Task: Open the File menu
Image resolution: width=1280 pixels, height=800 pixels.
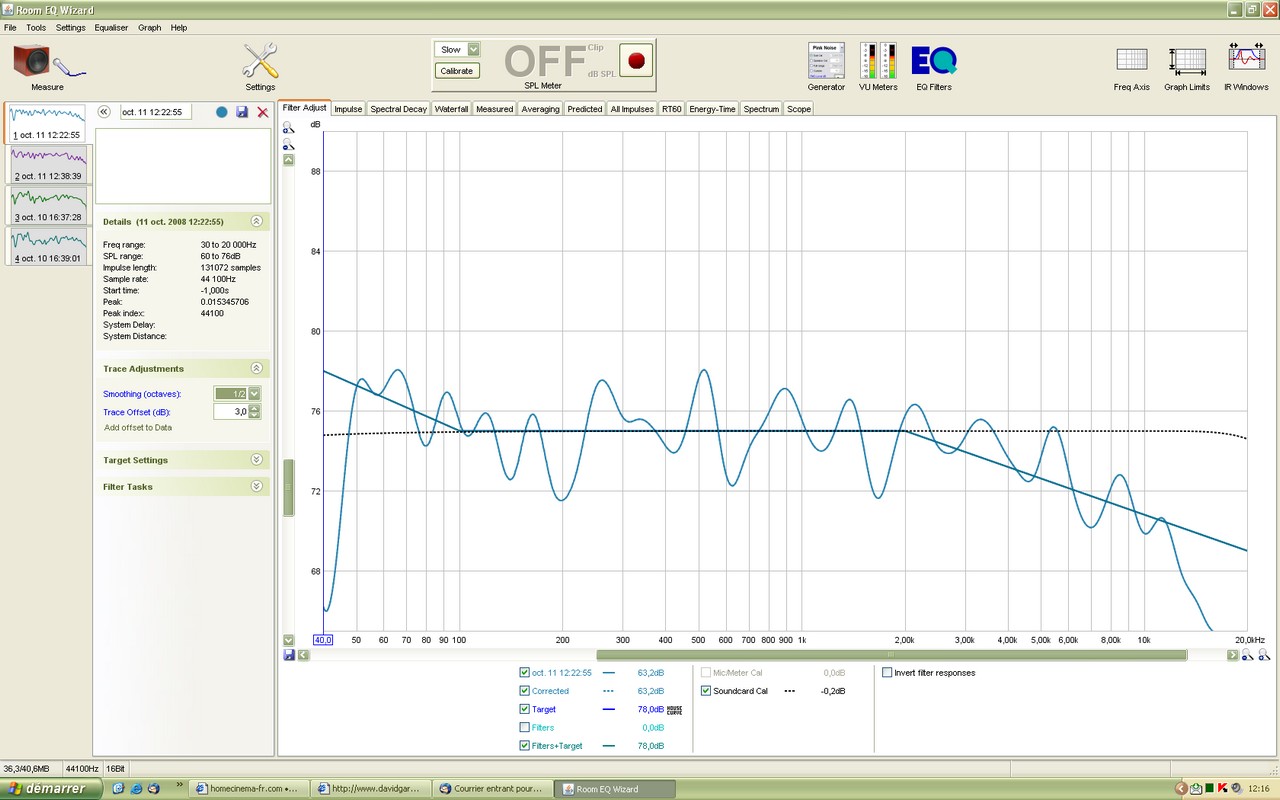Action: pos(10,28)
